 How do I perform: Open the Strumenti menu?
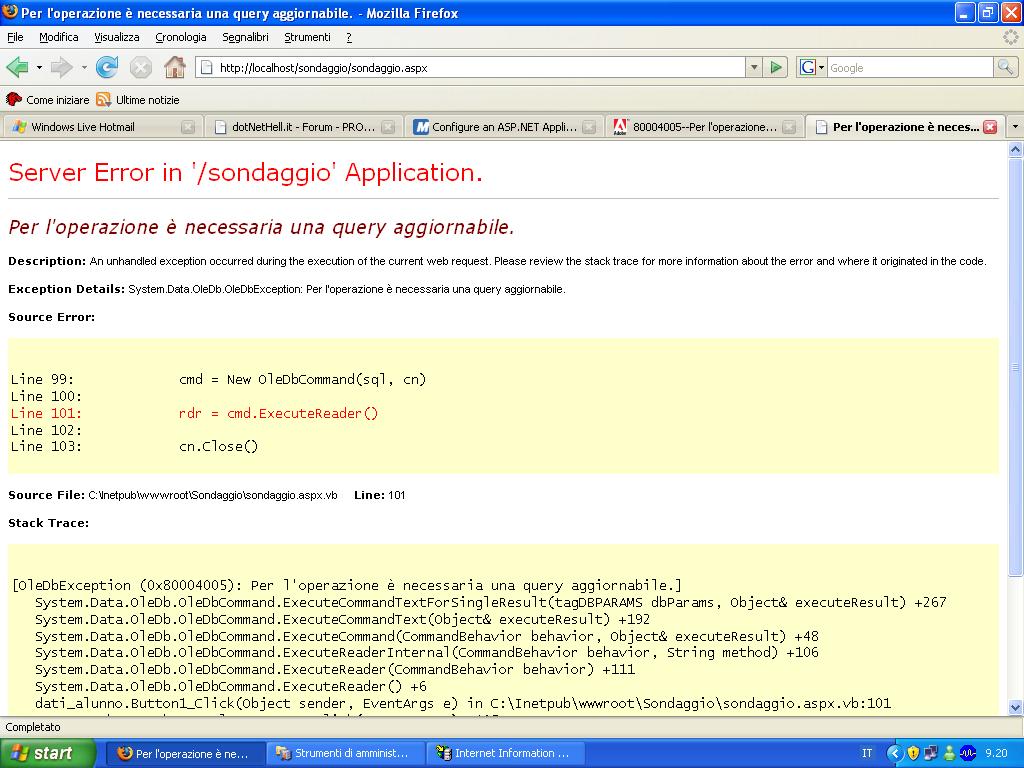308,37
